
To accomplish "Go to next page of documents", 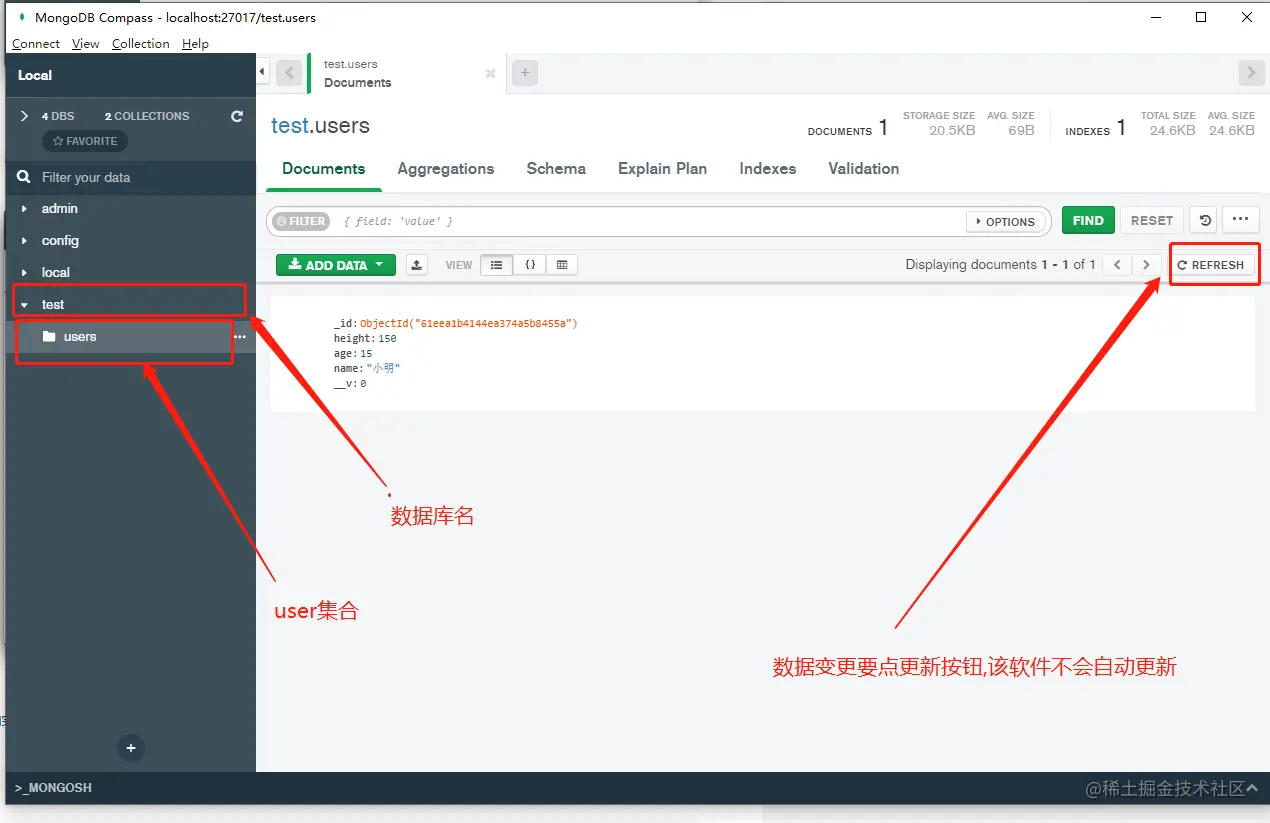I will [1147, 265].
